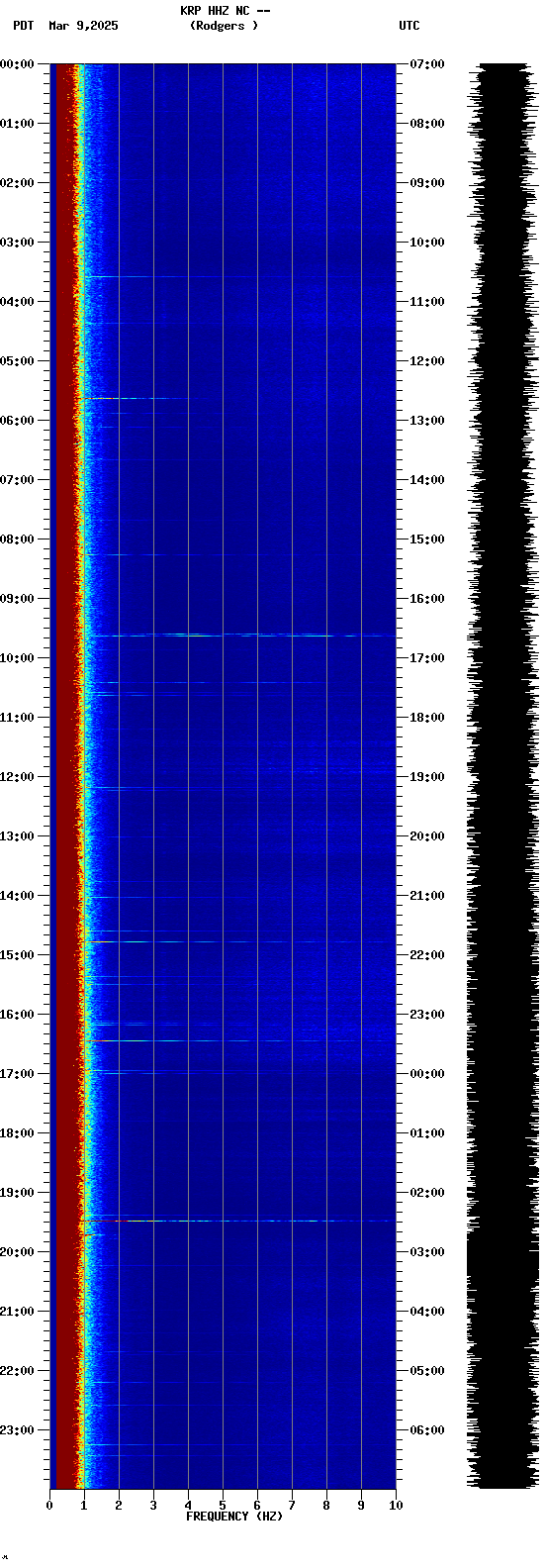Click the 18:00 PDT time tick

pyautogui.click(x=17, y=1133)
